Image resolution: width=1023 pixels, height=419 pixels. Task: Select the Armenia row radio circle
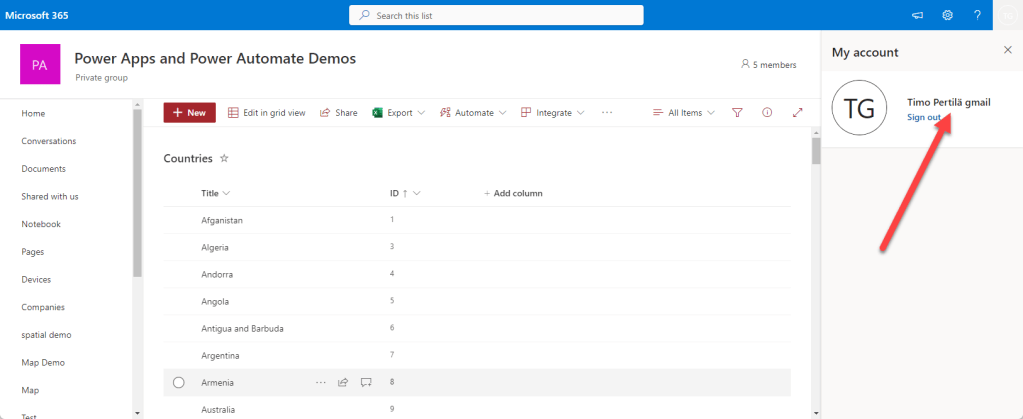(179, 382)
